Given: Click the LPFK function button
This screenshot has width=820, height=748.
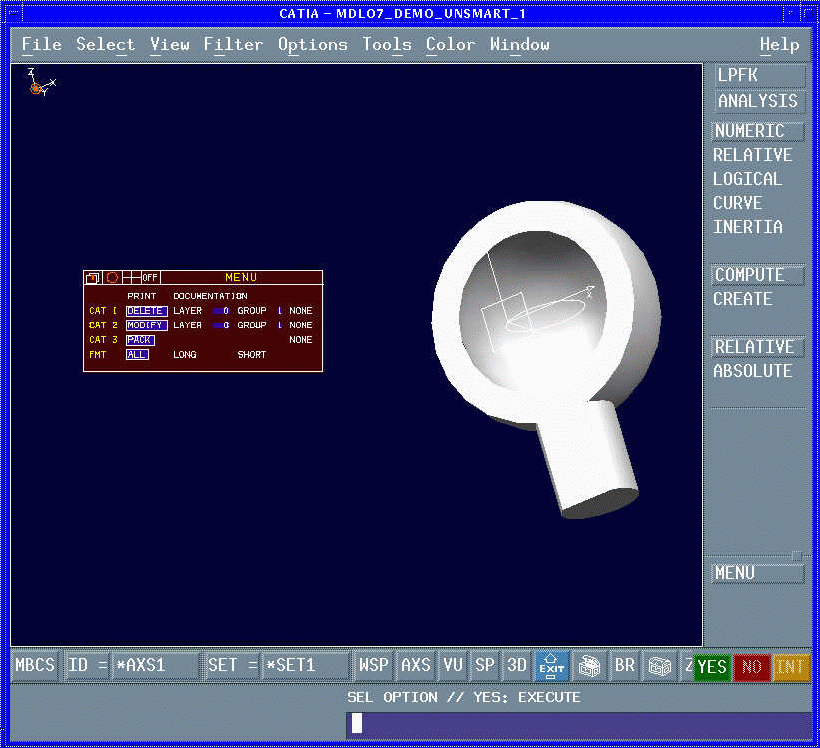Looking at the screenshot, I should click(759, 76).
